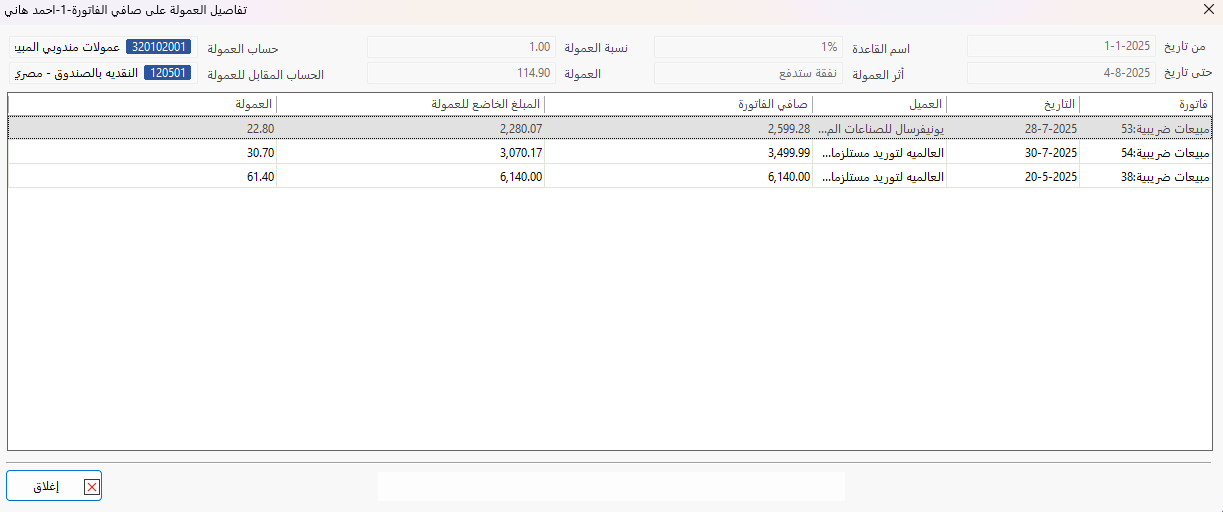Select account code 320102001 badge
The width and height of the screenshot is (1223, 512).
[x=158, y=47]
